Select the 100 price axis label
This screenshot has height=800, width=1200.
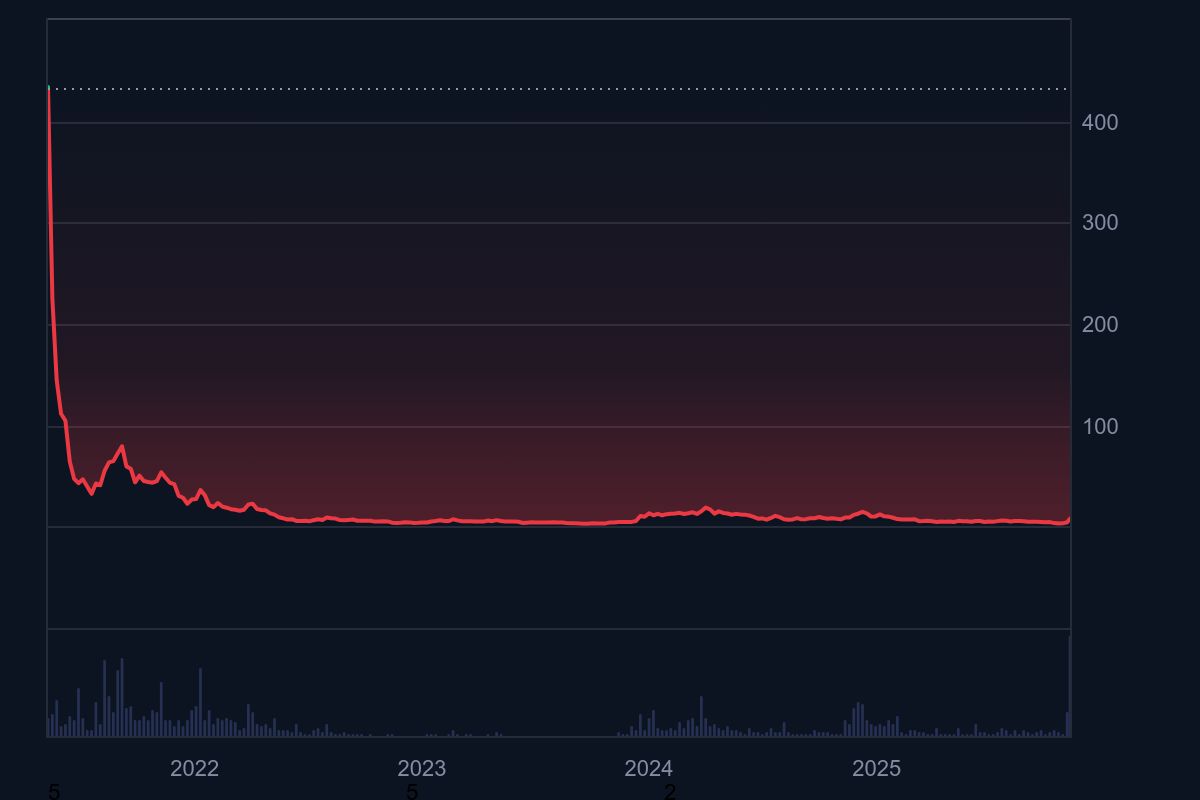[x=1099, y=427]
